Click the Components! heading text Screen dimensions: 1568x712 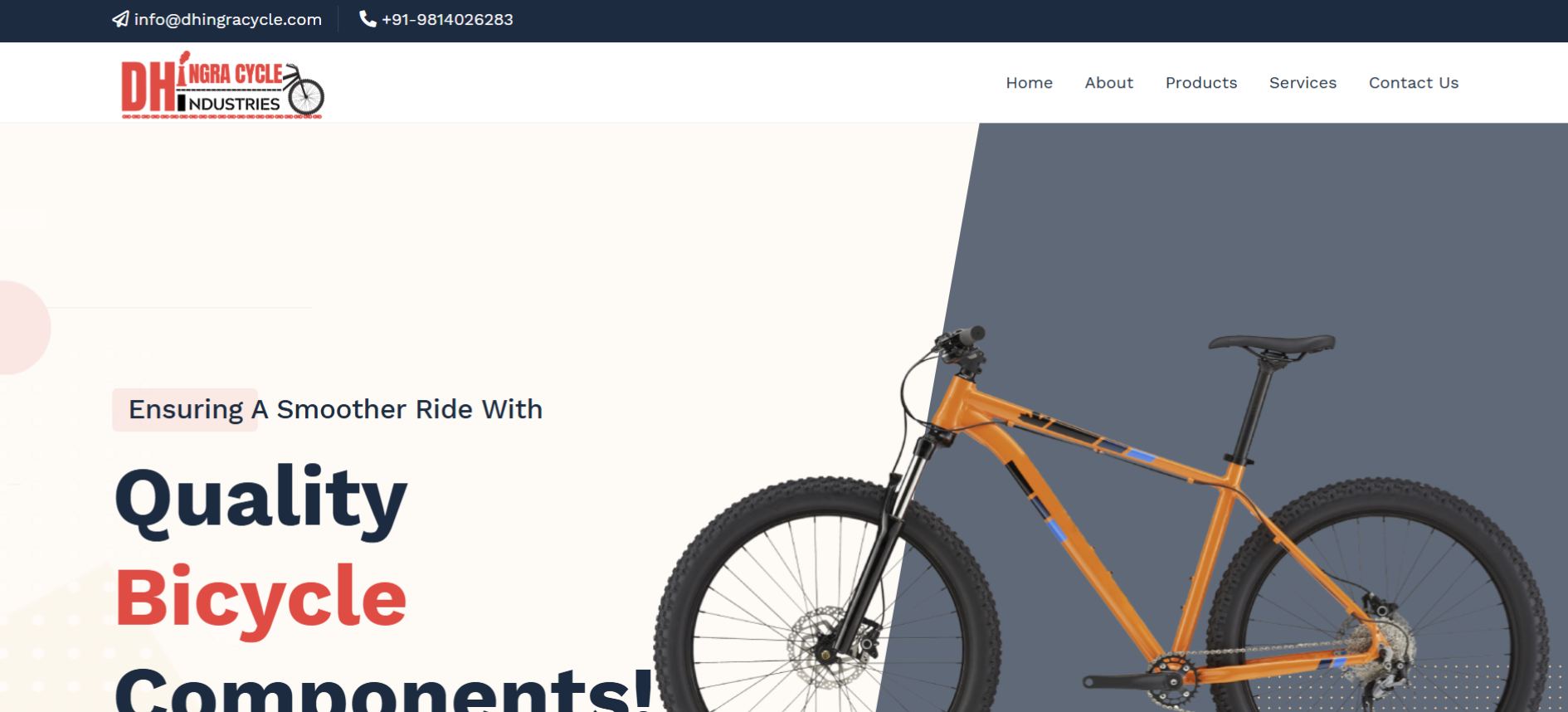coord(384,689)
